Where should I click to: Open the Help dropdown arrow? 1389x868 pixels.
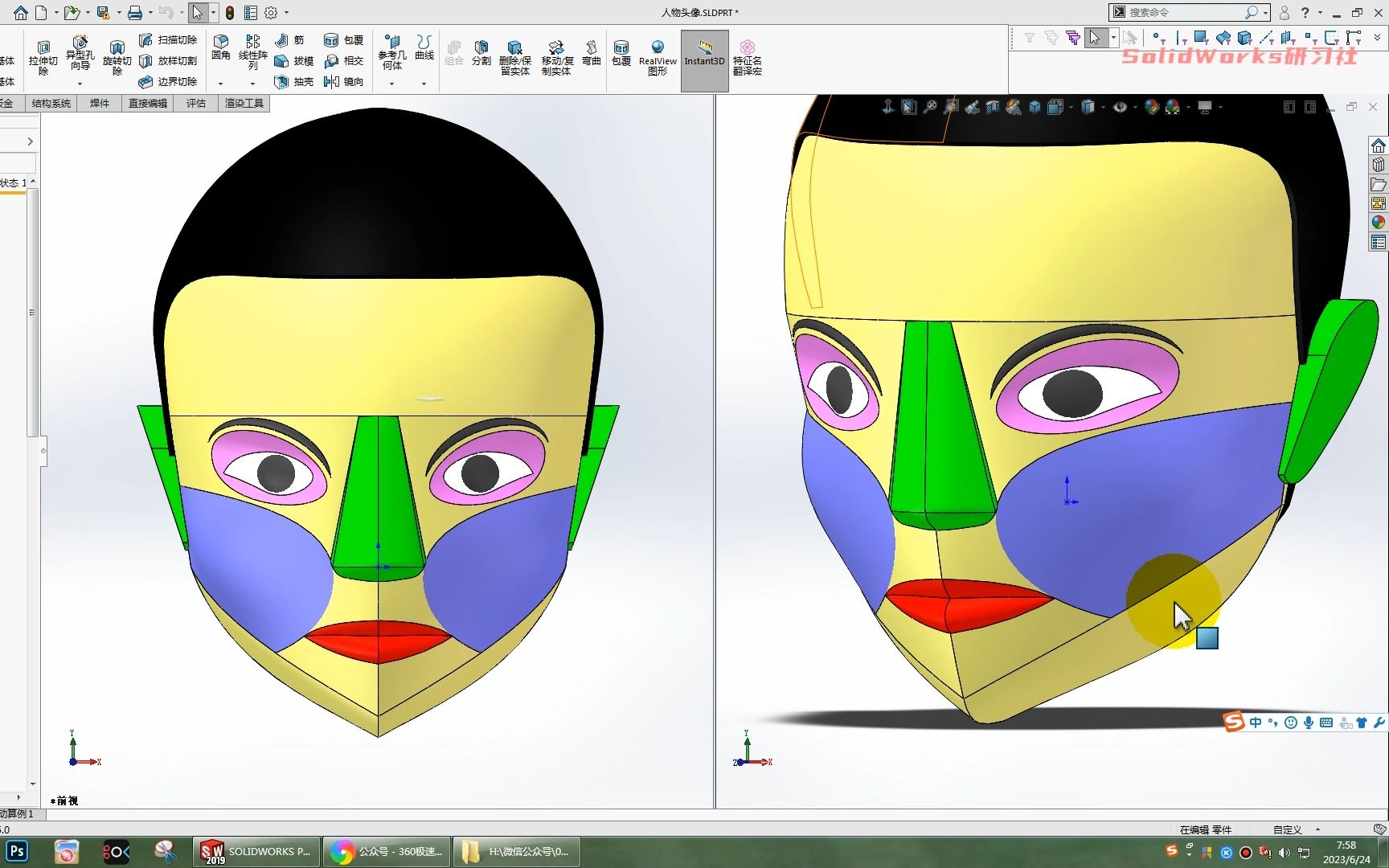(1320, 13)
